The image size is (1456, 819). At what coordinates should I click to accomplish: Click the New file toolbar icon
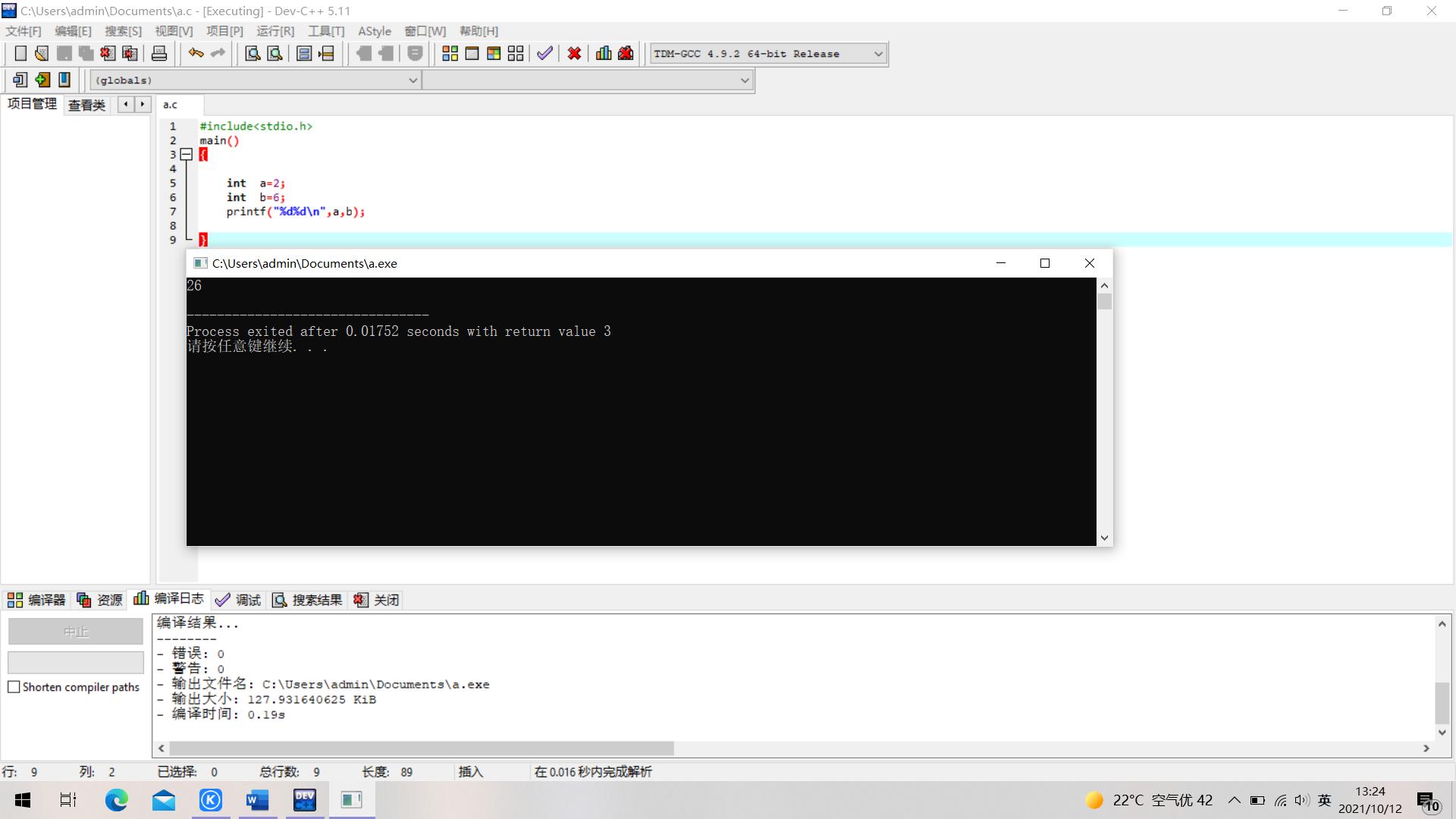click(x=20, y=54)
